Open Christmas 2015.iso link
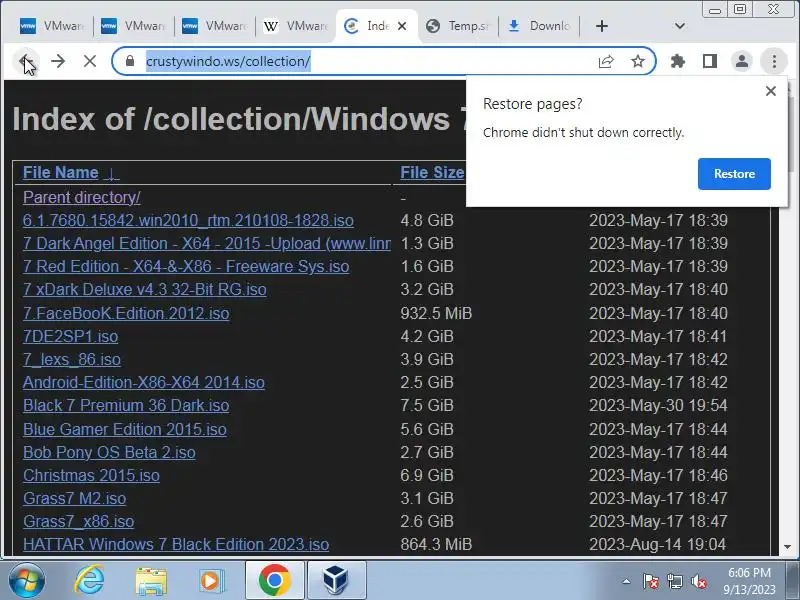This screenshot has height=600, width=800. click(91, 476)
